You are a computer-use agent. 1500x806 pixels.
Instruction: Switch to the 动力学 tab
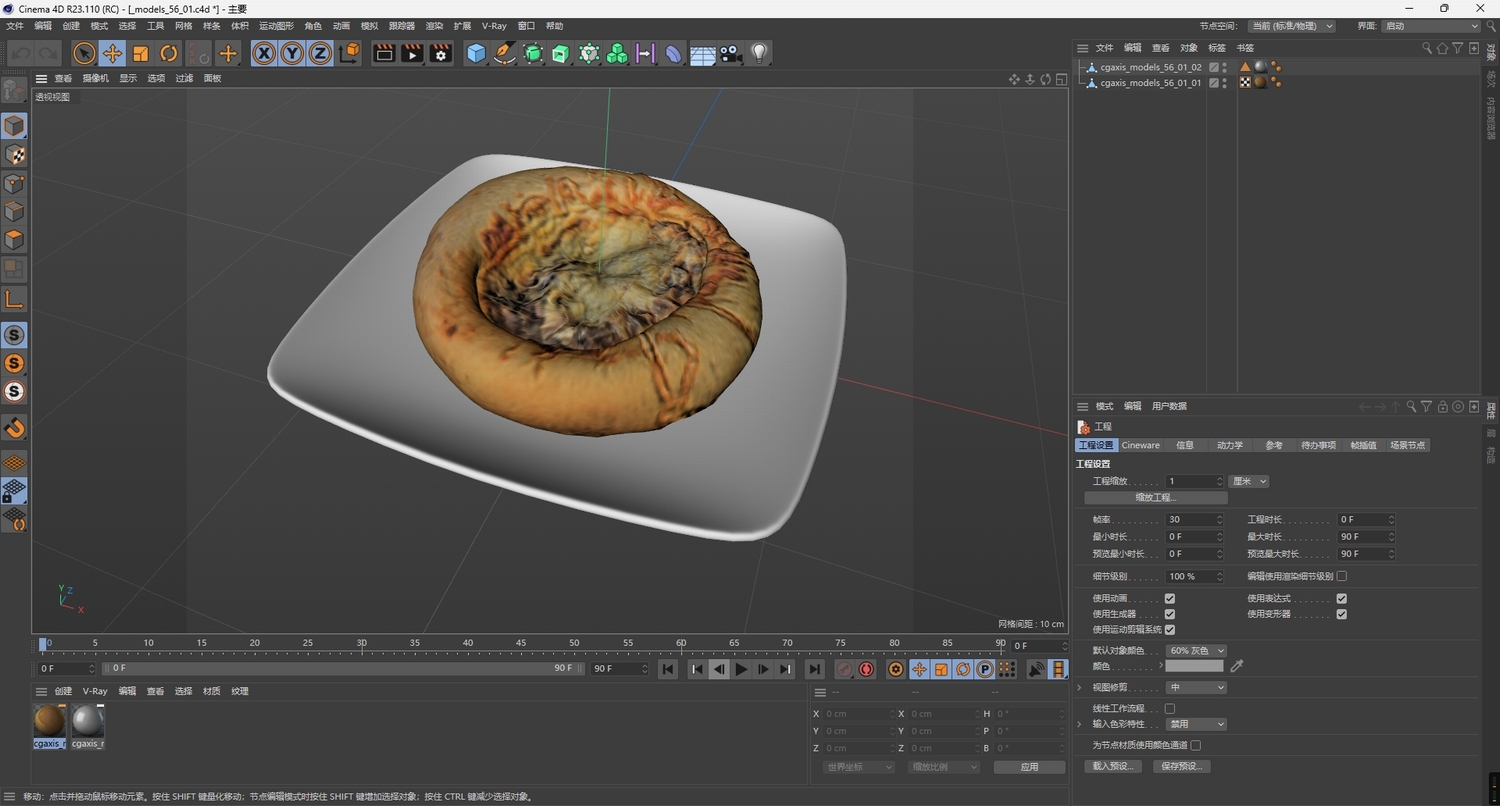(1229, 445)
